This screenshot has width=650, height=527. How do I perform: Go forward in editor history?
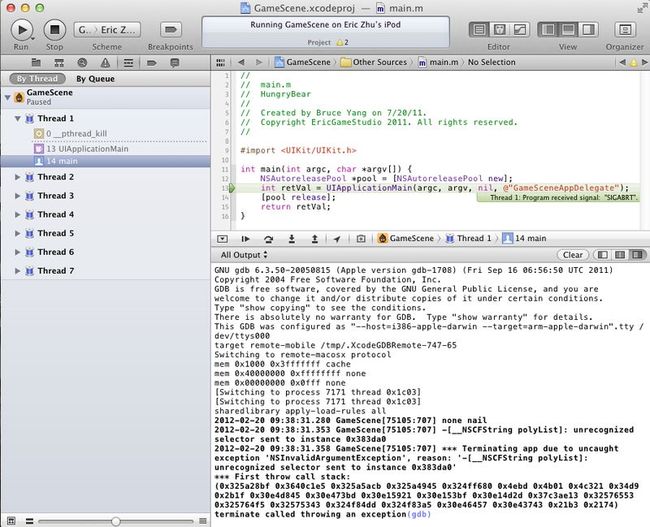coord(259,63)
